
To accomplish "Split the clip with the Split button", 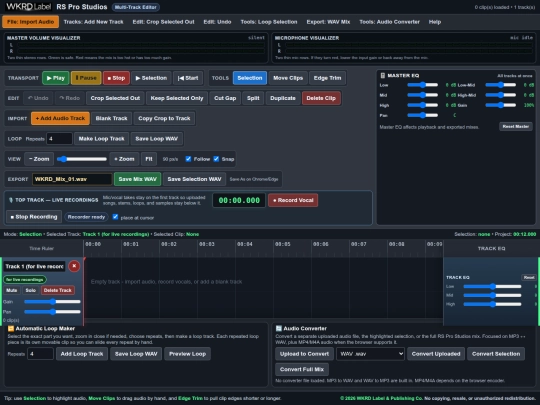I will click(253, 98).
